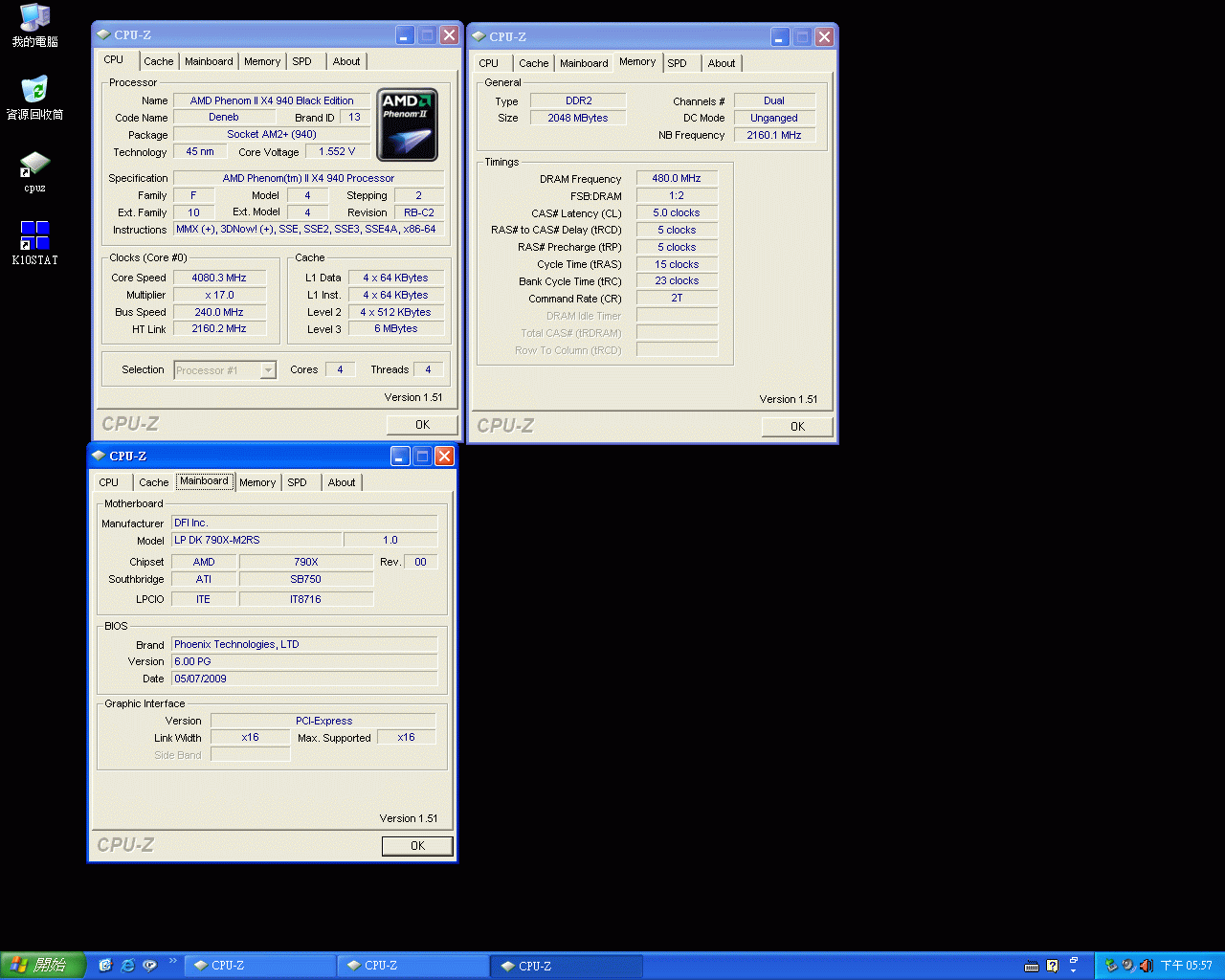Switch to the second CPU-Z taskbar button
The image size is (1225, 980).
tap(413, 966)
